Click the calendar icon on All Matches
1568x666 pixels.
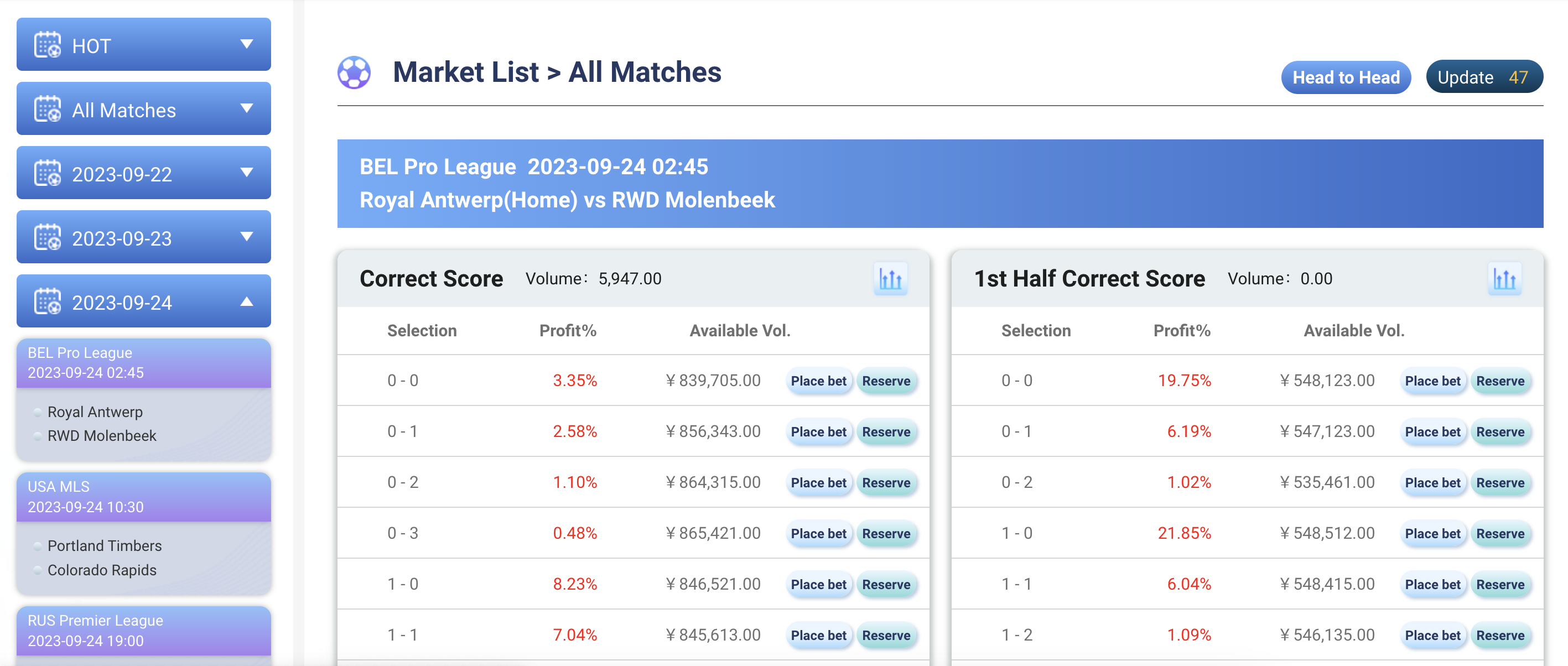pyautogui.click(x=48, y=109)
